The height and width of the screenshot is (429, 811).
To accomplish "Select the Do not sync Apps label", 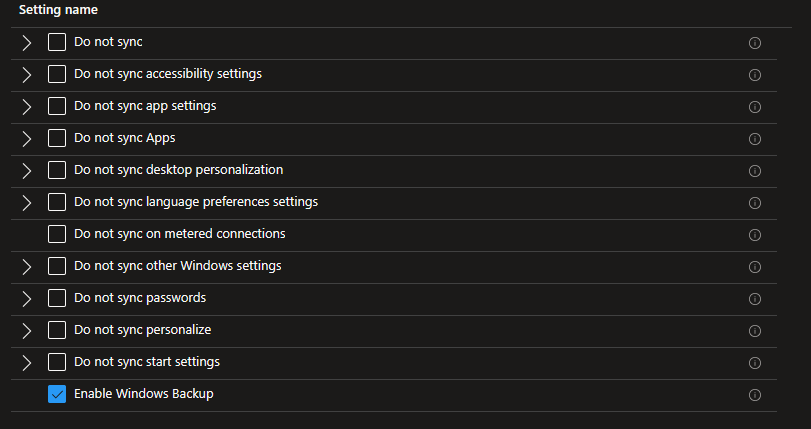I will [x=124, y=138].
